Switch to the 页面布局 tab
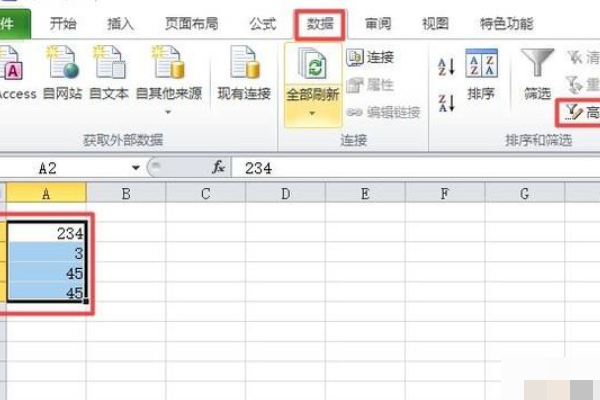The height and width of the screenshot is (400, 600). 192,24
